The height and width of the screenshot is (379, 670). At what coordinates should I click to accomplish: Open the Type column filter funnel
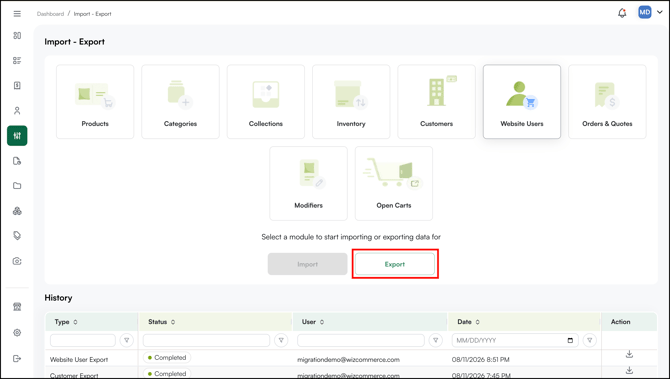[126, 340]
